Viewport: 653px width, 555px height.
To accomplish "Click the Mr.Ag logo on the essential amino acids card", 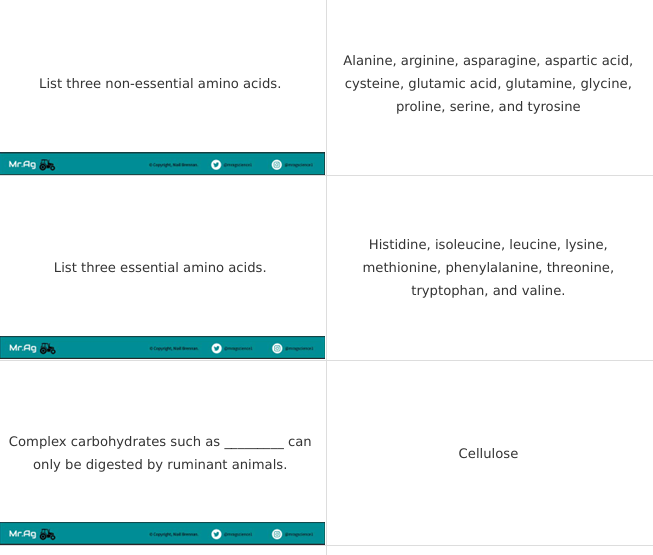I will click(22, 348).
